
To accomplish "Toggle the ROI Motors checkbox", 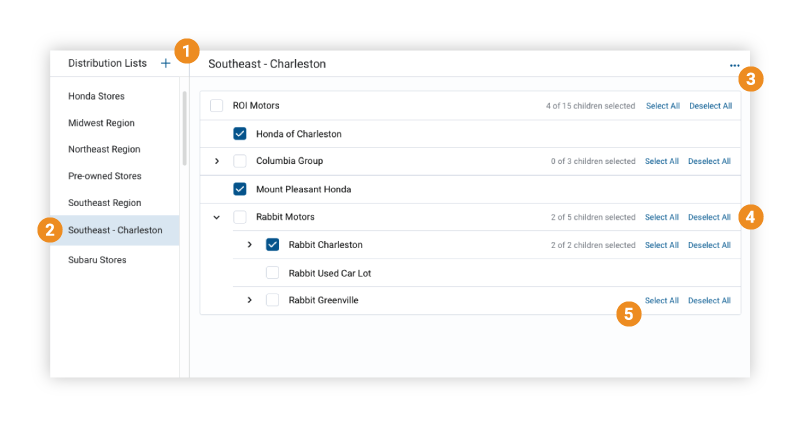I will point(216,106).
